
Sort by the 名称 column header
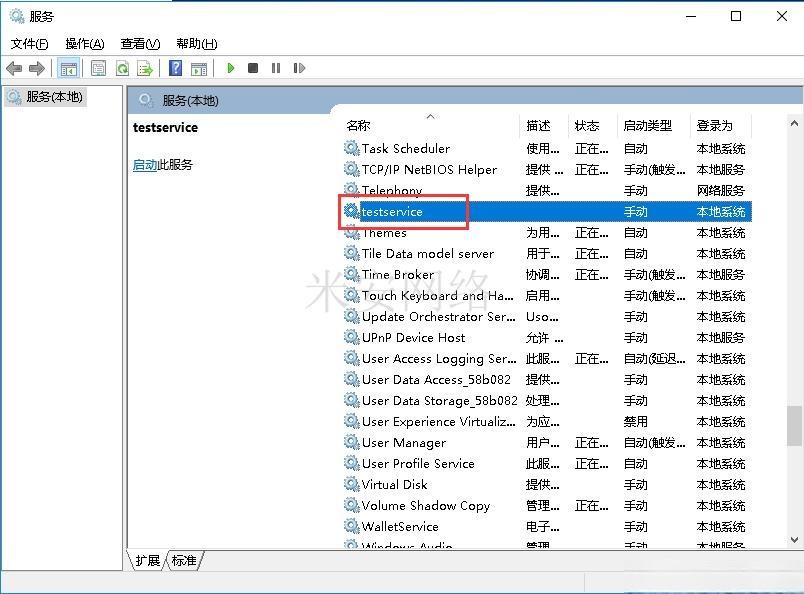coord(431,126)
